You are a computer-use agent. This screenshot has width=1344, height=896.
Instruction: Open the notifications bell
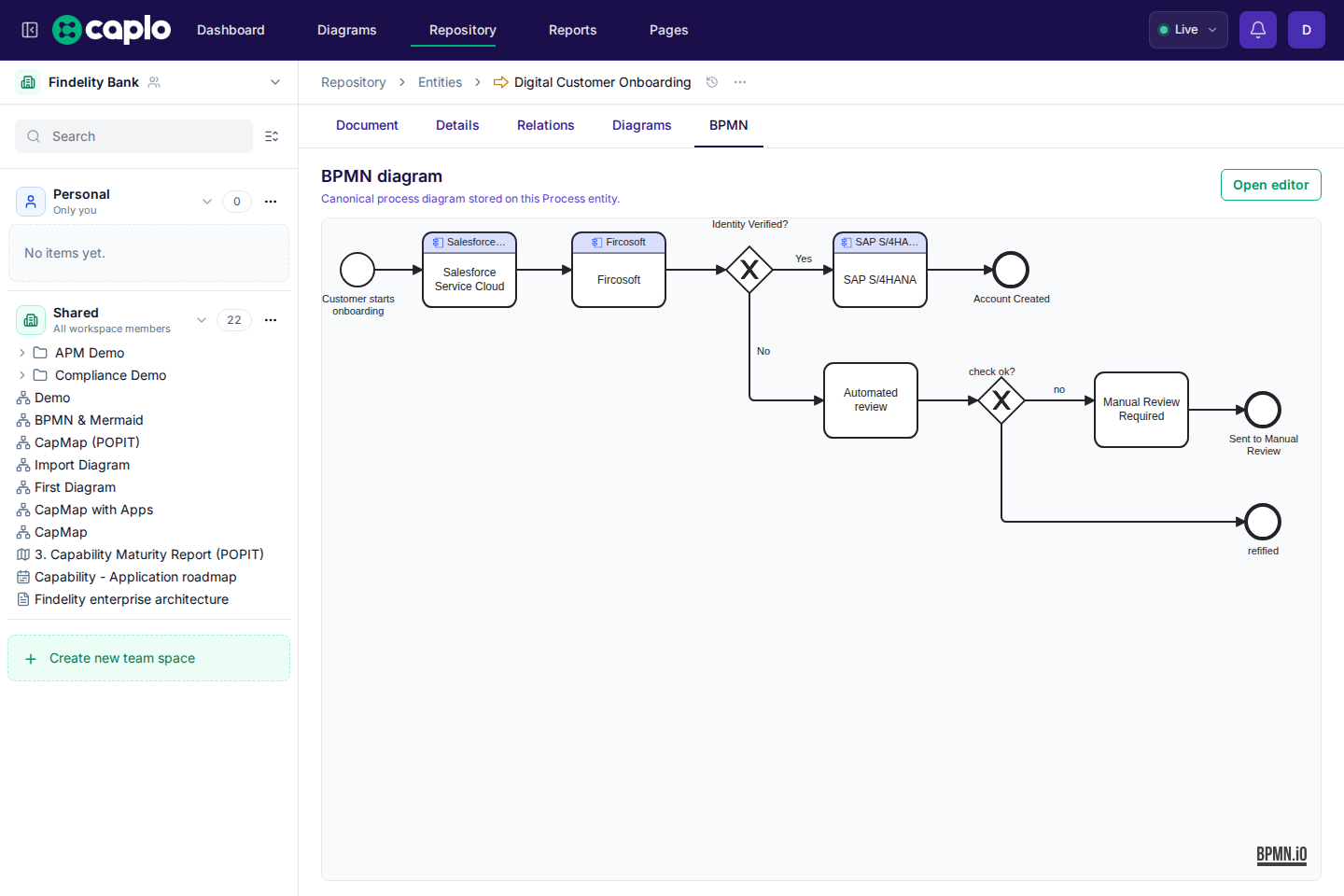(1258, 30)
